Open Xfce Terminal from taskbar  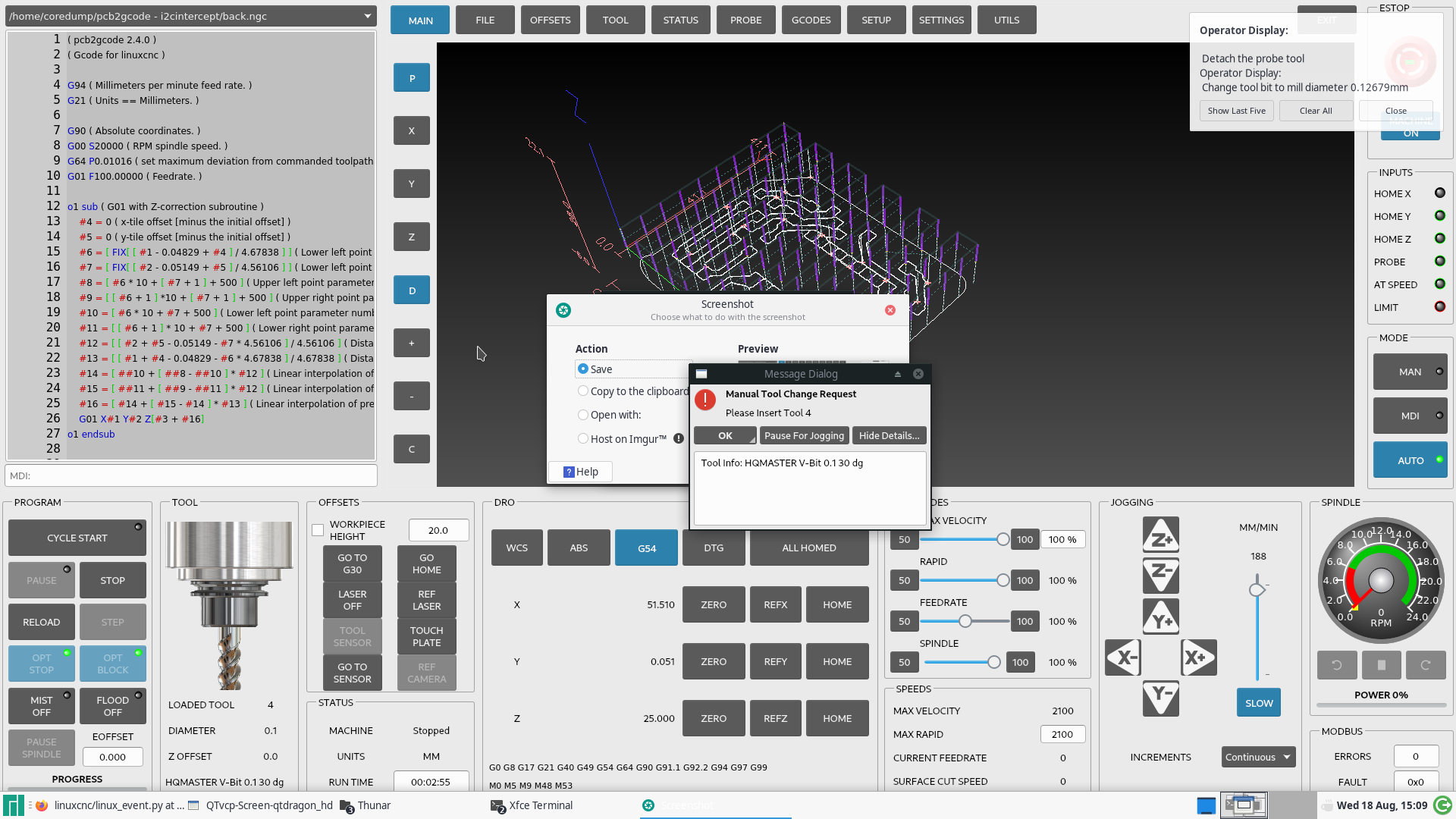coord(532,805)
